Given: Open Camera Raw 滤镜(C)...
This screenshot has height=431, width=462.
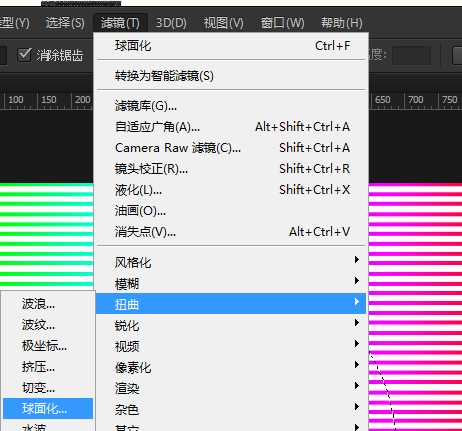Looking at the screenshot, I should (232, 148).
